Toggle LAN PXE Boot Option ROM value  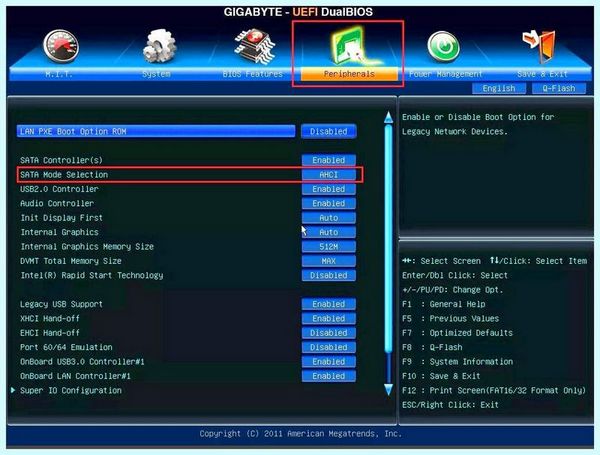[x=329, y=131]
